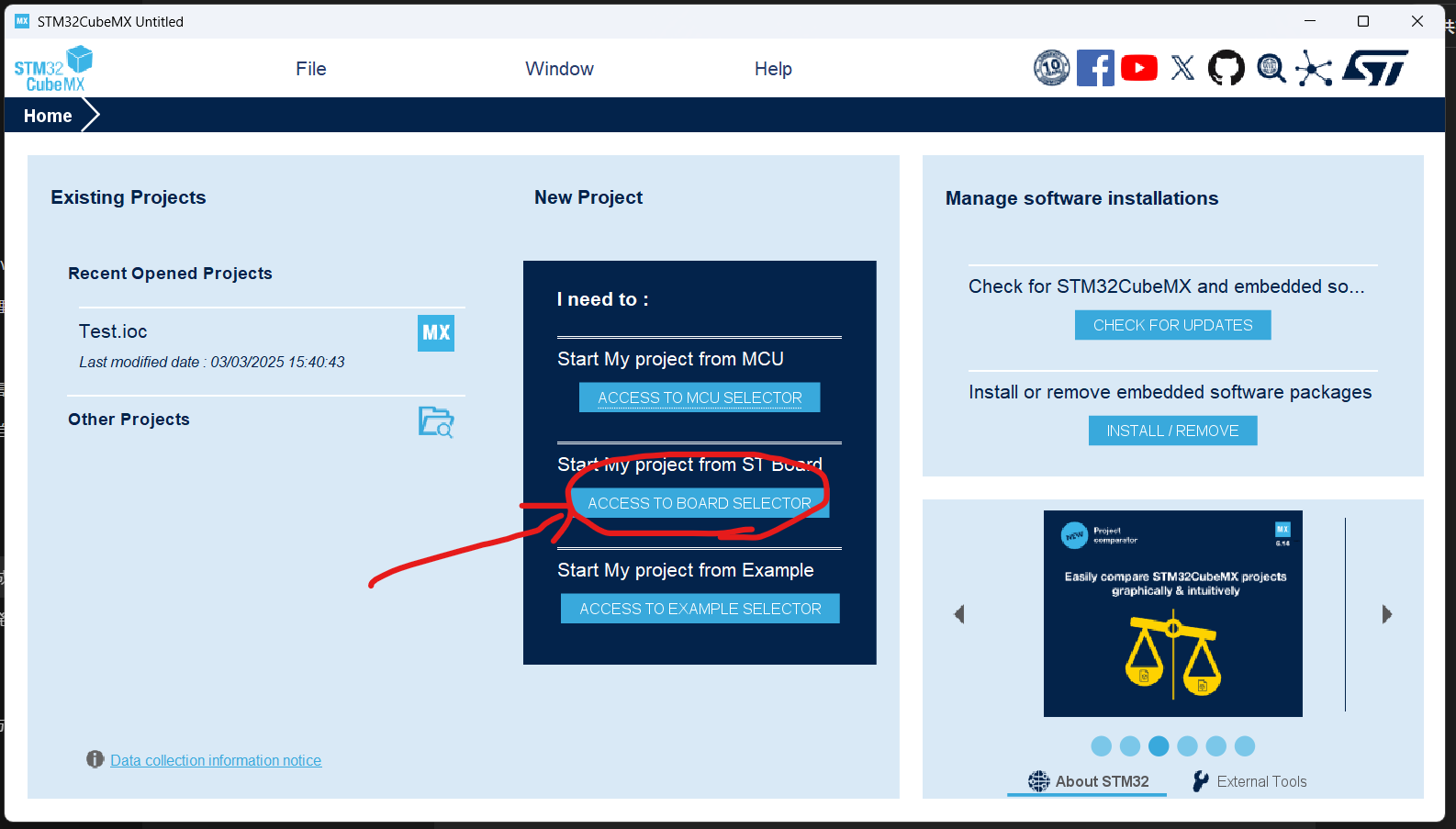Click ACCESS TO MCU SELECTOR button
The image size is (1456, 829).
pyautogui.click(x=700, y=398)
